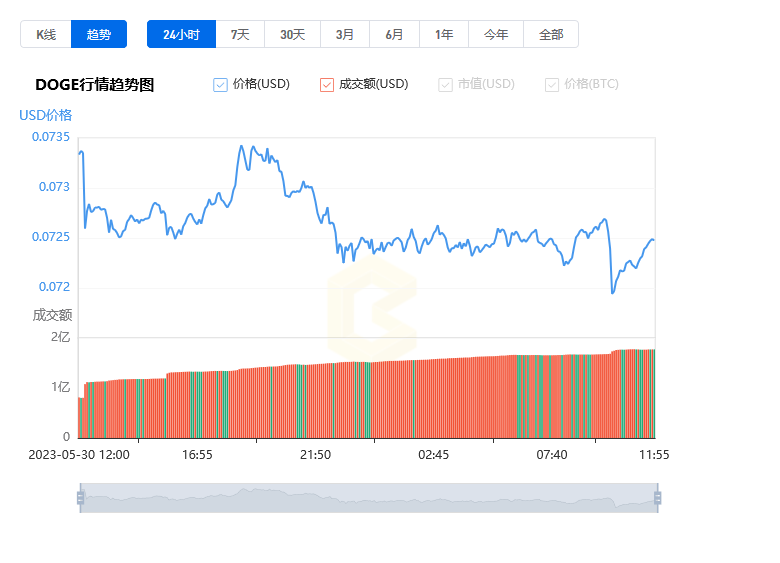Click the middle of the zoom range bar
This screenshot has width=780, height=563.
click(368, 498)
